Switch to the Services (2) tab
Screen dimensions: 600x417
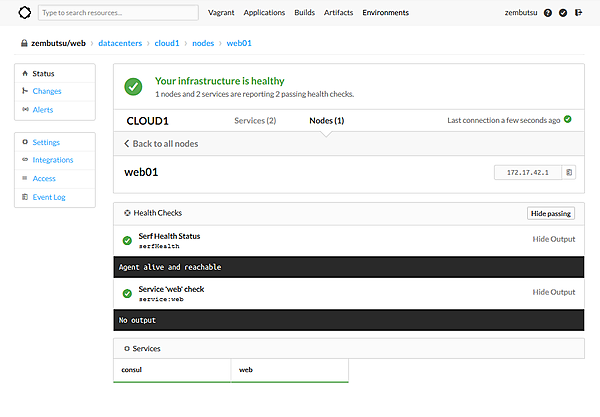(254, 120)
